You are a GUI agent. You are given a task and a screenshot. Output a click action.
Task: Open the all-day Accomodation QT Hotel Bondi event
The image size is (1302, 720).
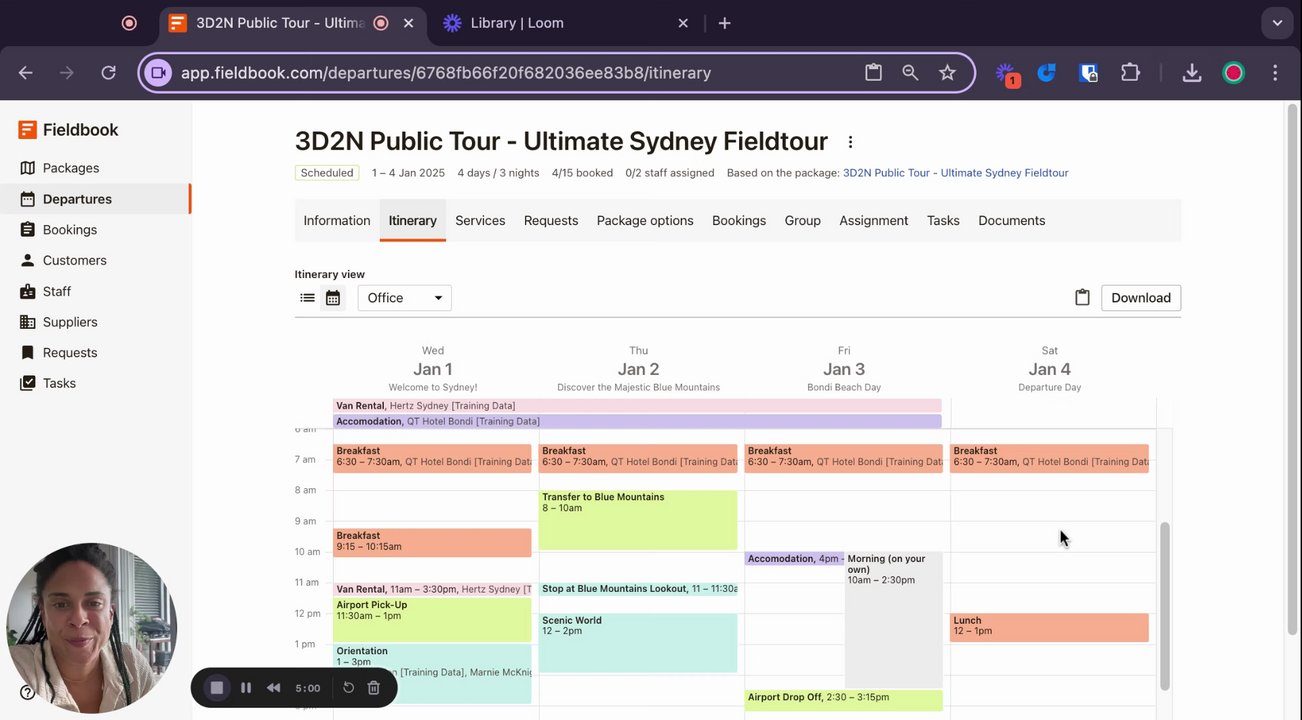click(637, 421)
